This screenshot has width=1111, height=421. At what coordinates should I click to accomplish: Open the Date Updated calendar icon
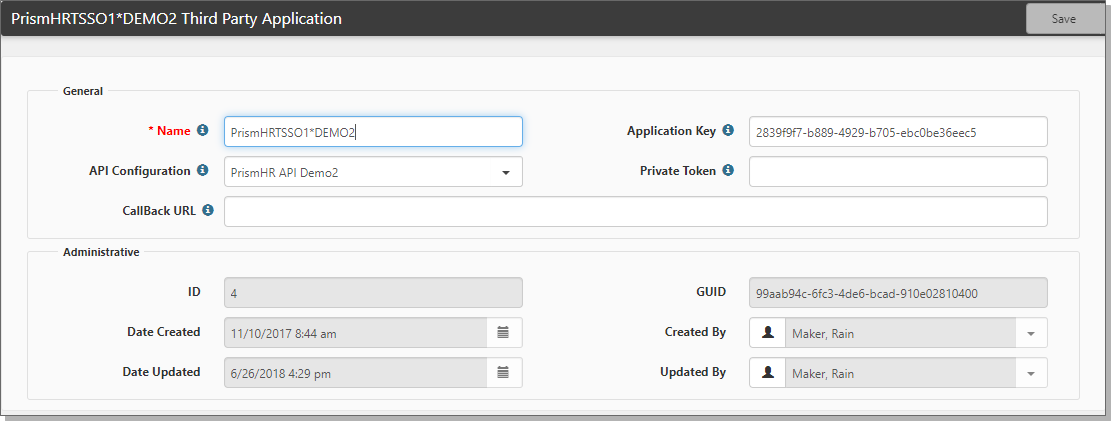tap(503, 372)
